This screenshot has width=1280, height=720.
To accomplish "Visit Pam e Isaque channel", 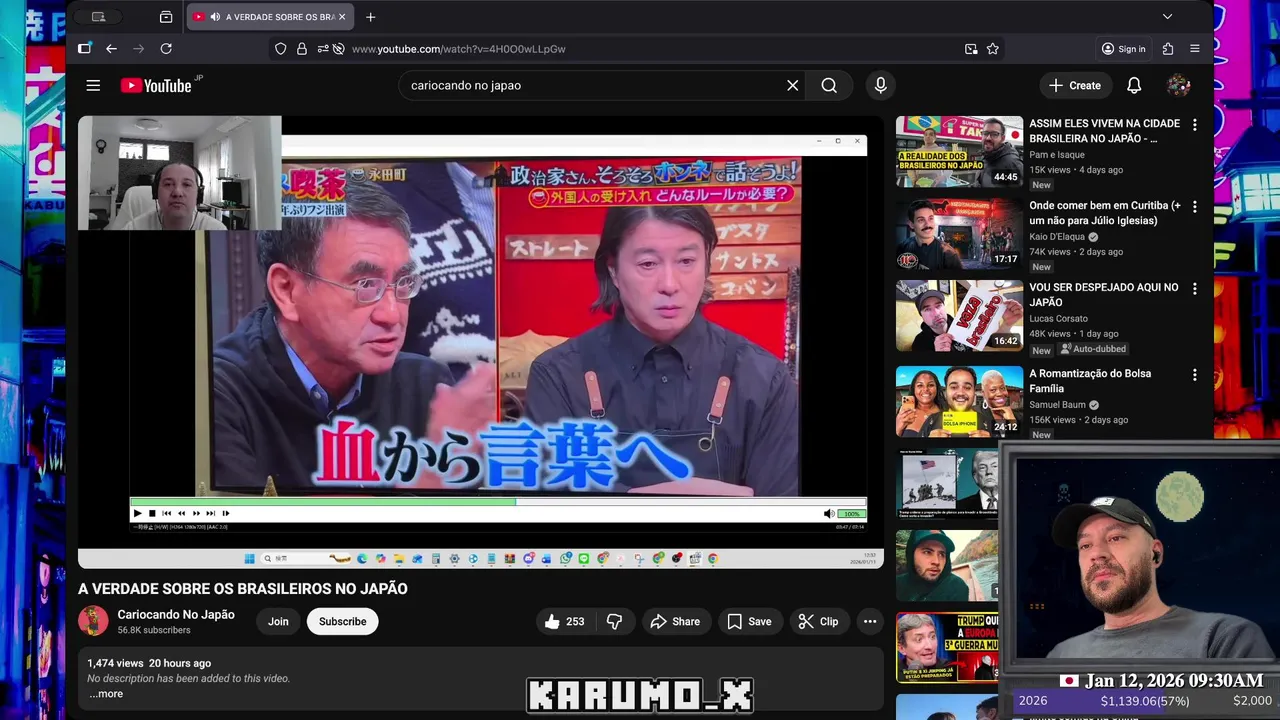I will (1058, 155).
